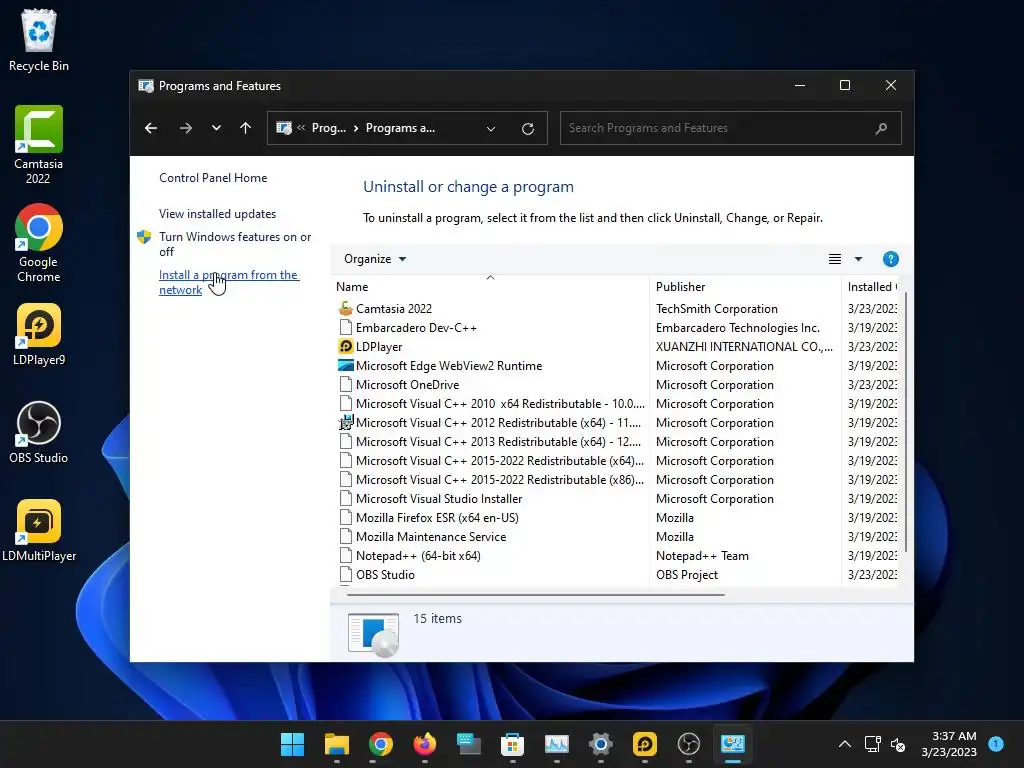This screenshot has width=1024, height=768.
Task: Click Install a program from the network
Action: point(229,282)
